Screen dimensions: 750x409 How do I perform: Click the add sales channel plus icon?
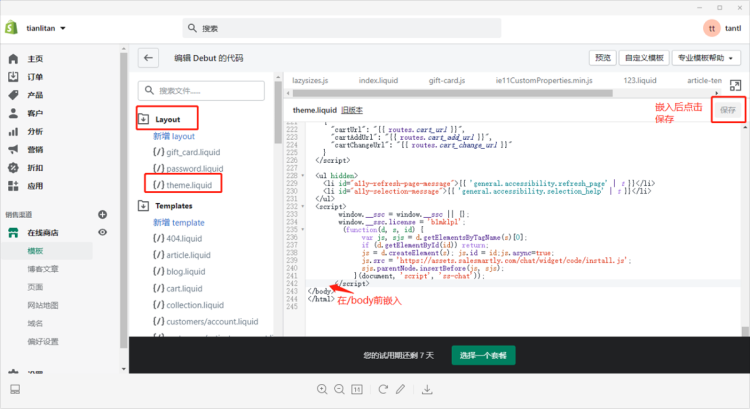(x=102, y=214)
